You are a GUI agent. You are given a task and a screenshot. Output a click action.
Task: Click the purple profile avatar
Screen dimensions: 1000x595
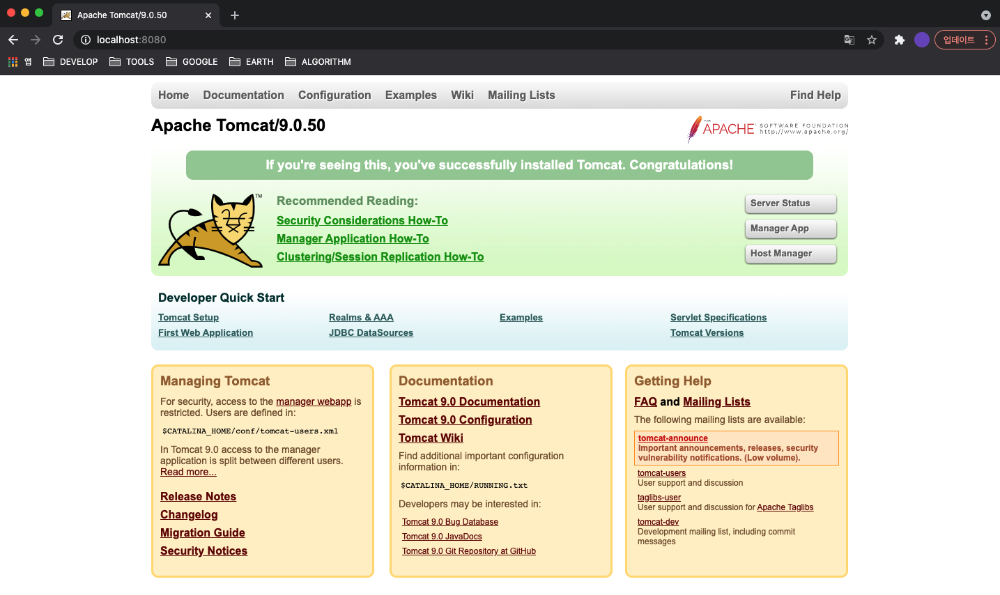[922, 40]
